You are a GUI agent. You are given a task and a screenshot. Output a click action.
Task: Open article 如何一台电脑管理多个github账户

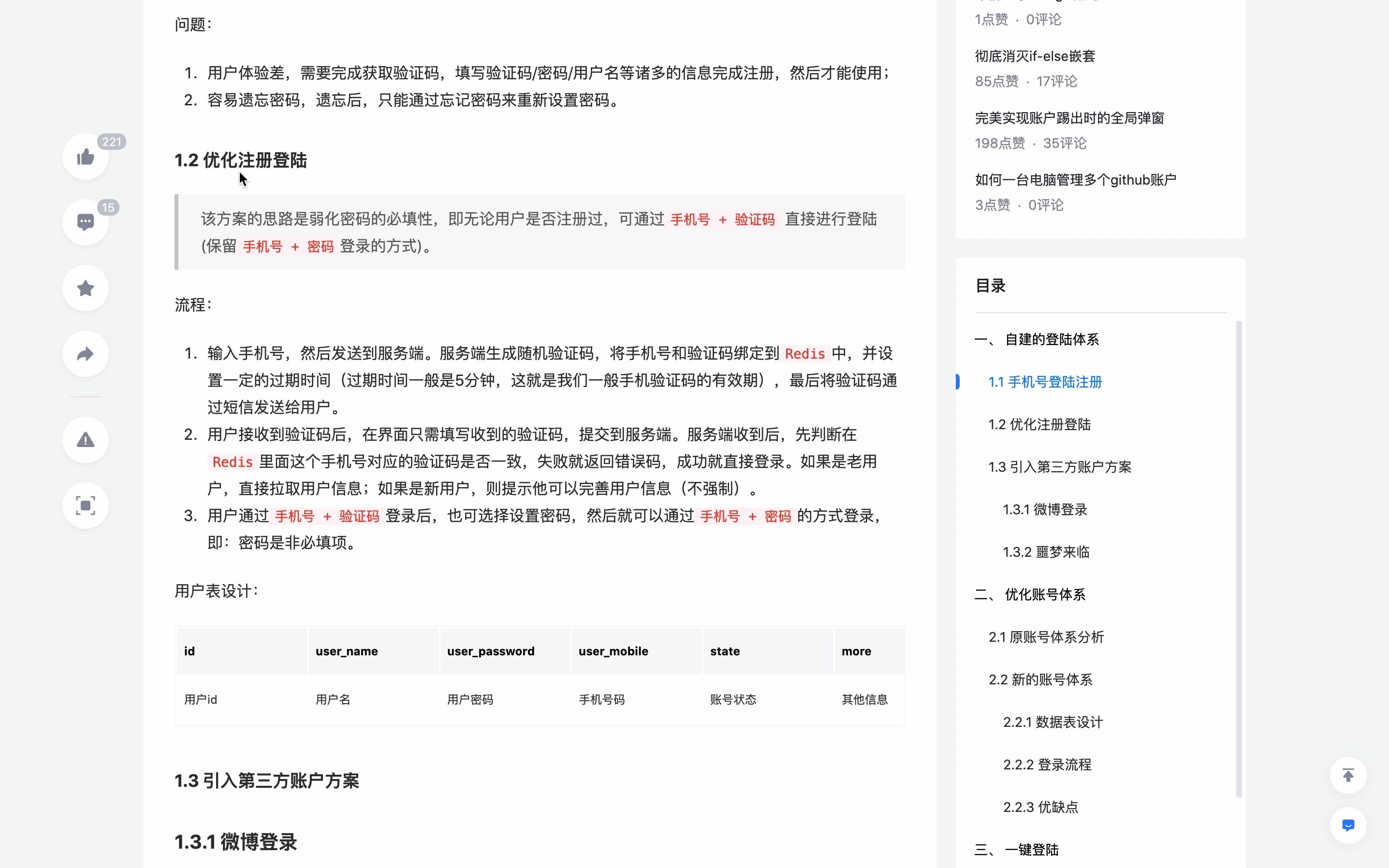click(1076, 180)
